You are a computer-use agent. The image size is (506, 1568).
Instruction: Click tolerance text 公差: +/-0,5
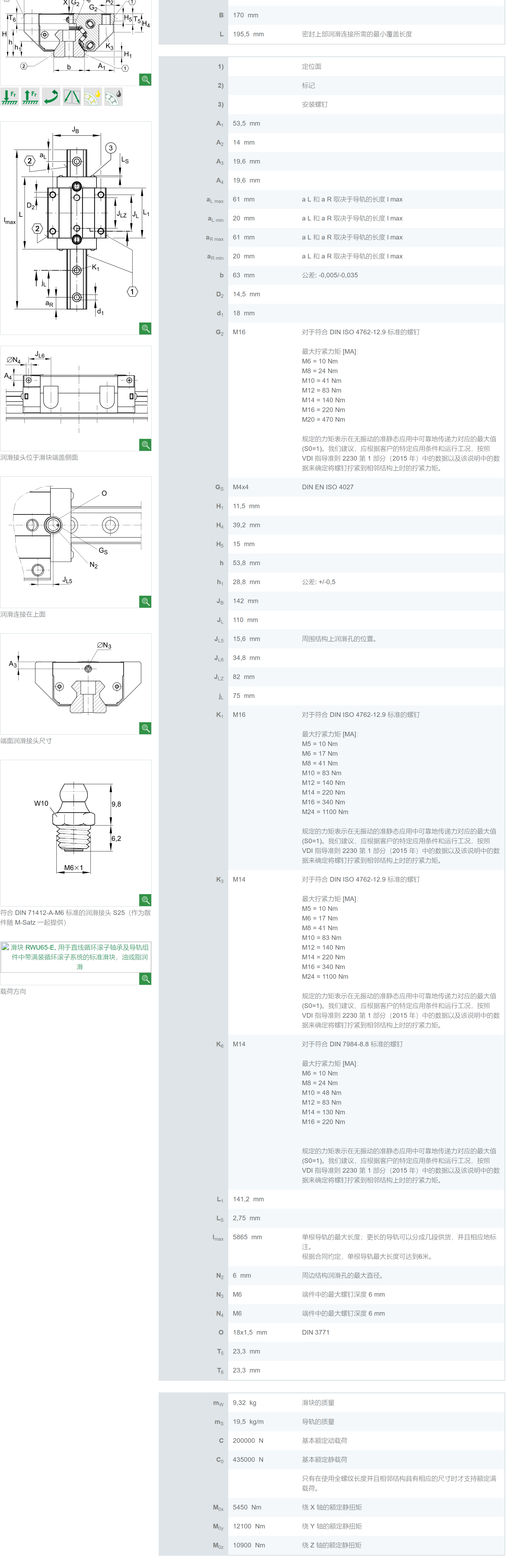point(319,582)
